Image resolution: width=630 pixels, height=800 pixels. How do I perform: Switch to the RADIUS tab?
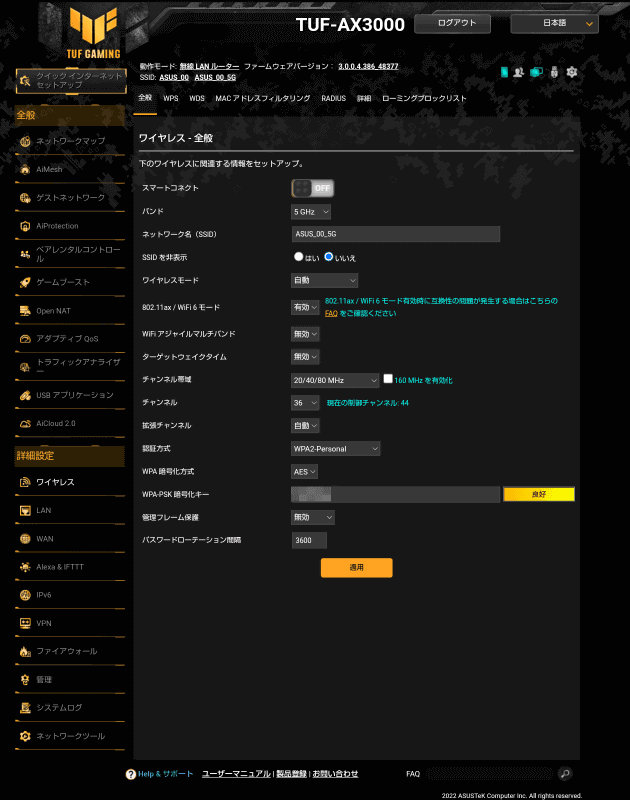point(334,98)
